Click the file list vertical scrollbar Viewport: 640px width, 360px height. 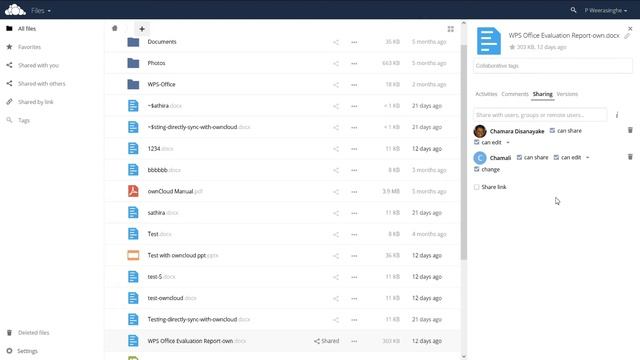[463, 152]
